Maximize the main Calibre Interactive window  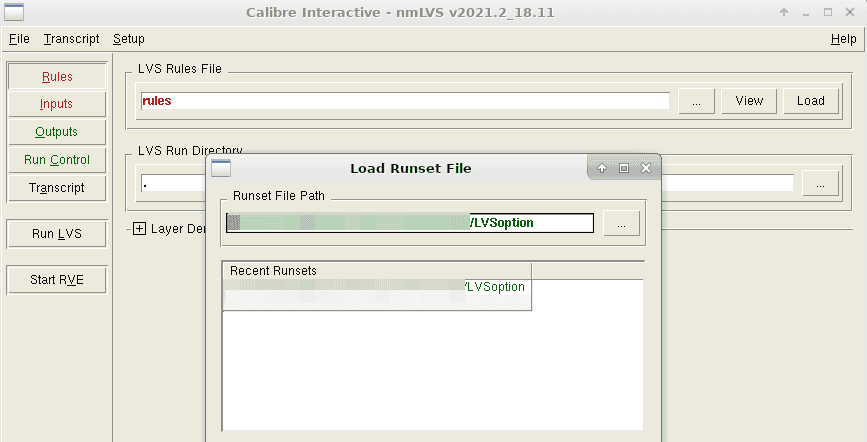(x=828, y=12)
